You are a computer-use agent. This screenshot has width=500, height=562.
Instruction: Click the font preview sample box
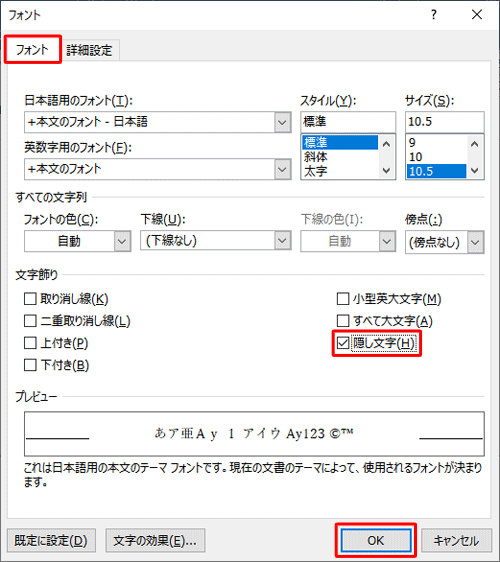tap(254, 434)
